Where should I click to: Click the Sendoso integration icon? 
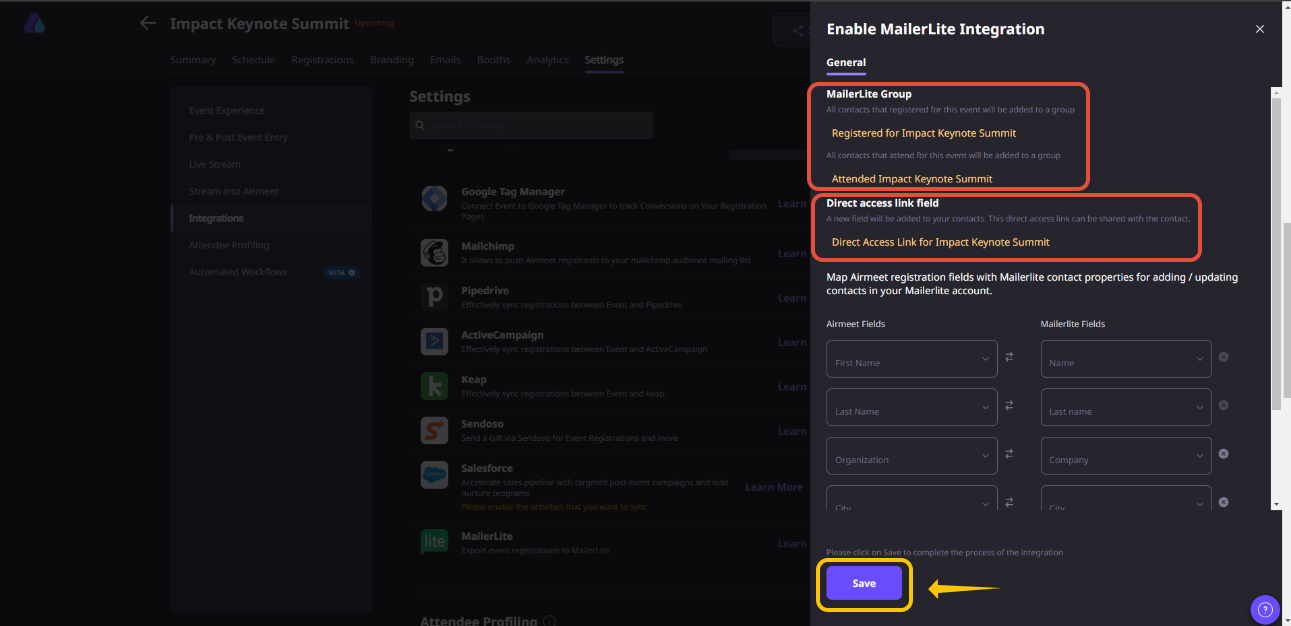(434, 431)
